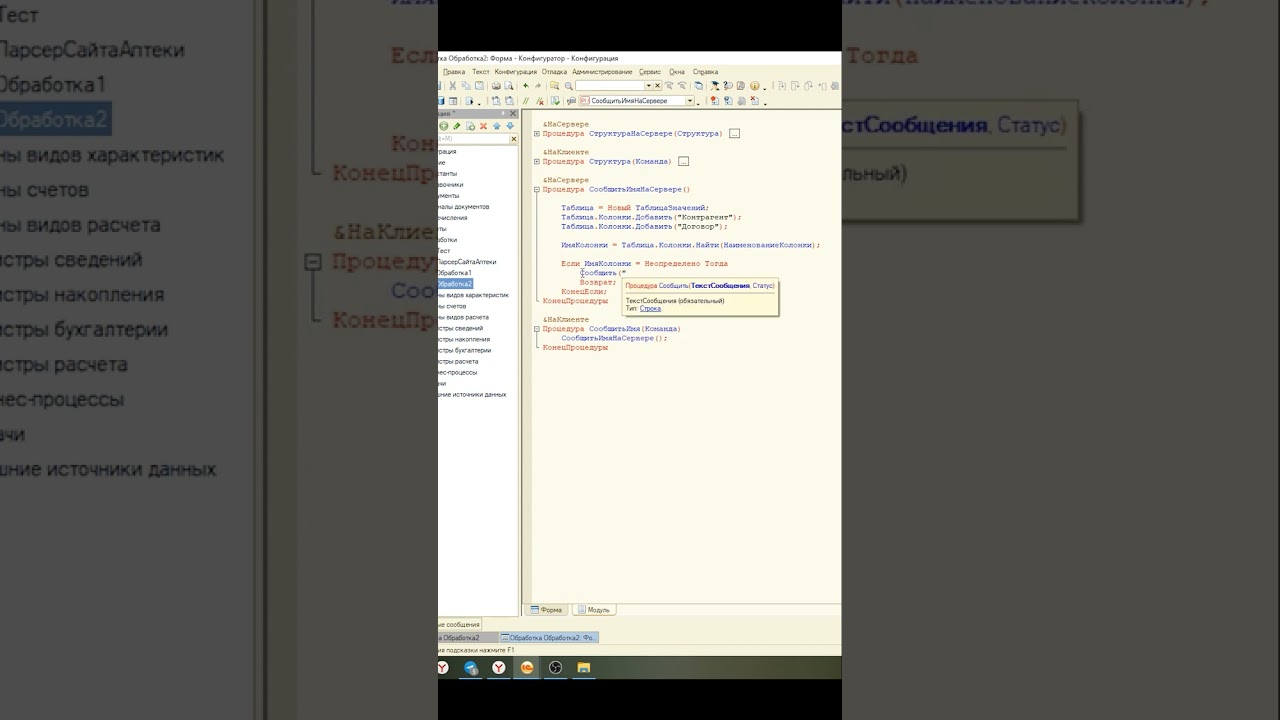Image resolution: width=1280 pixels, height=720 pixels.
Task: Open the Конфигурация menu
Action: 516,72
